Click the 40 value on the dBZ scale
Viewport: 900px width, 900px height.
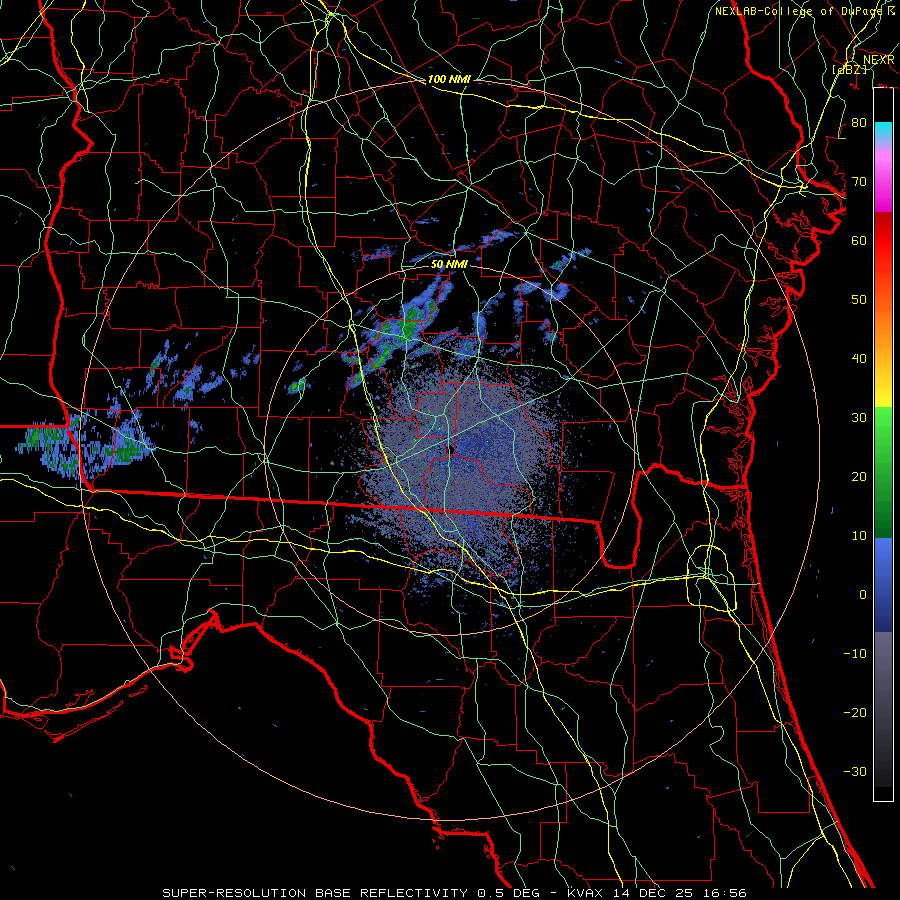[x=859, y=358]
